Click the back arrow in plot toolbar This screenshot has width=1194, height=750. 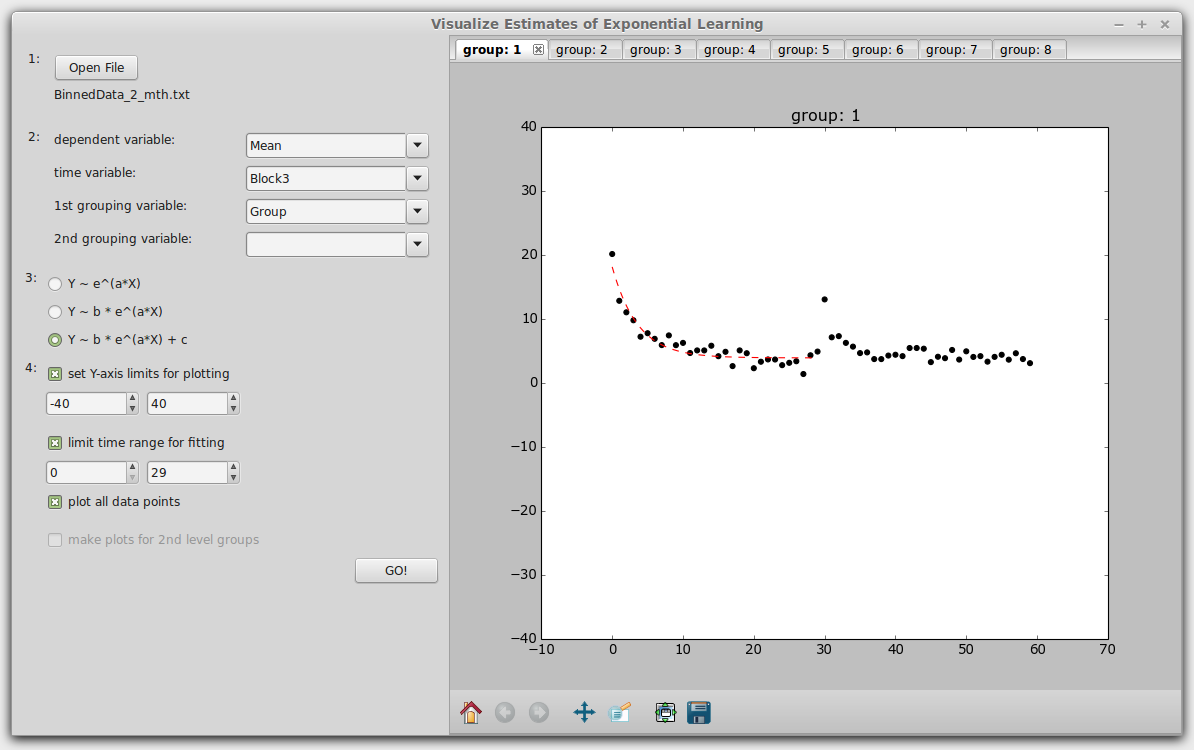(505, 712)
